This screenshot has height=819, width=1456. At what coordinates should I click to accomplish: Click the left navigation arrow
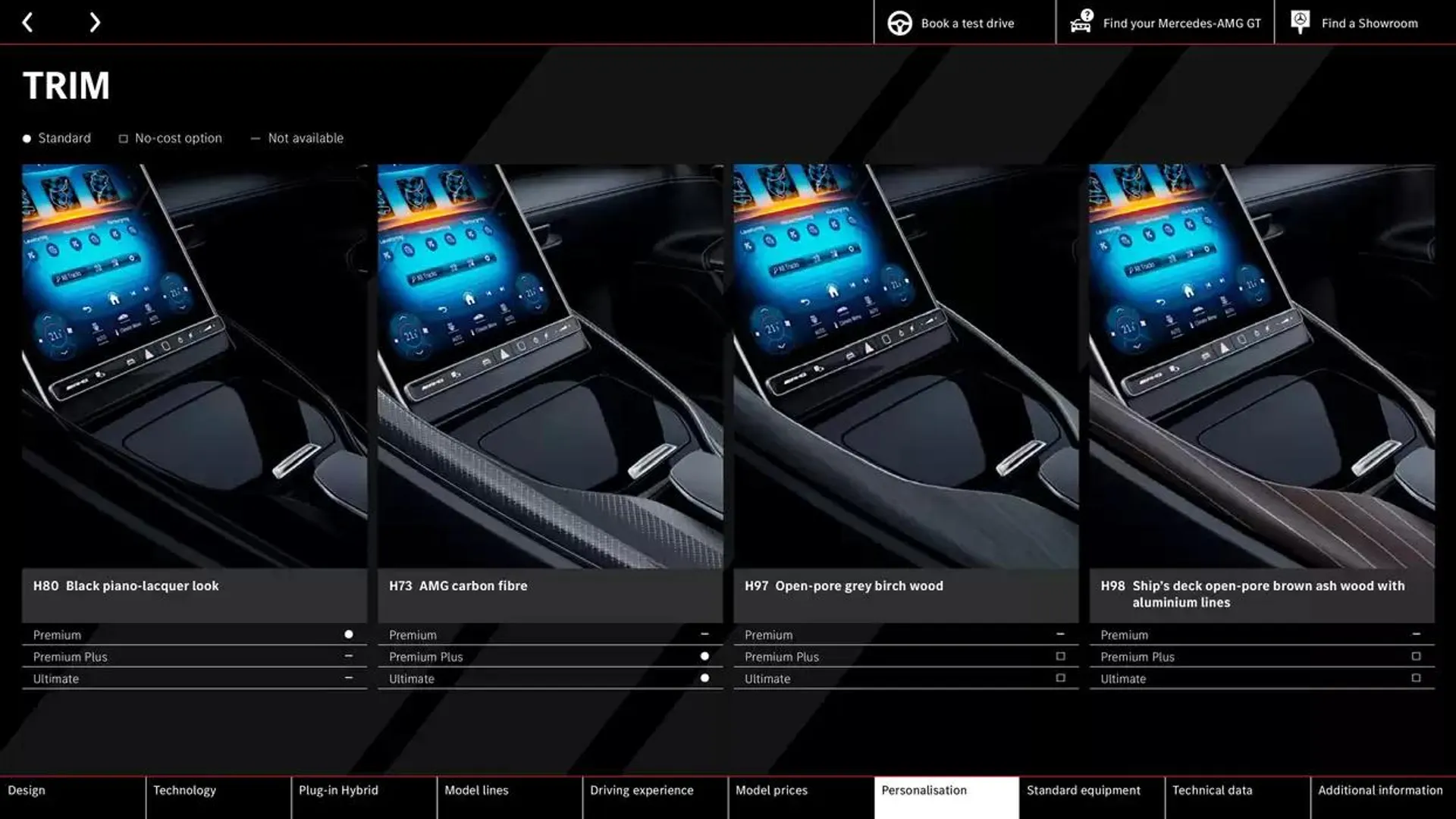coord(27,22)
